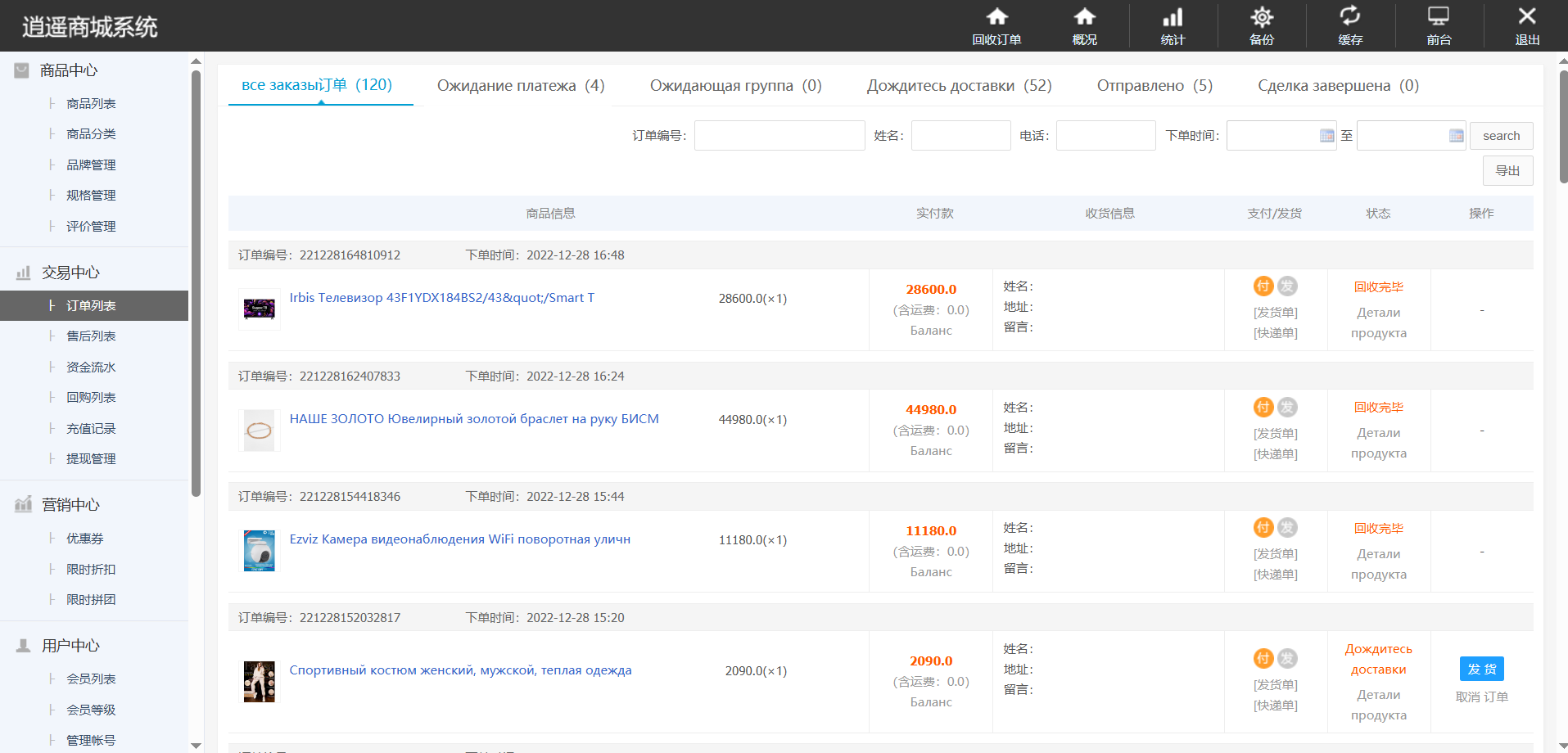Click the 订单编号 order number input field
The width and height of the screenshot is (1568, 753).
point(779,136)
